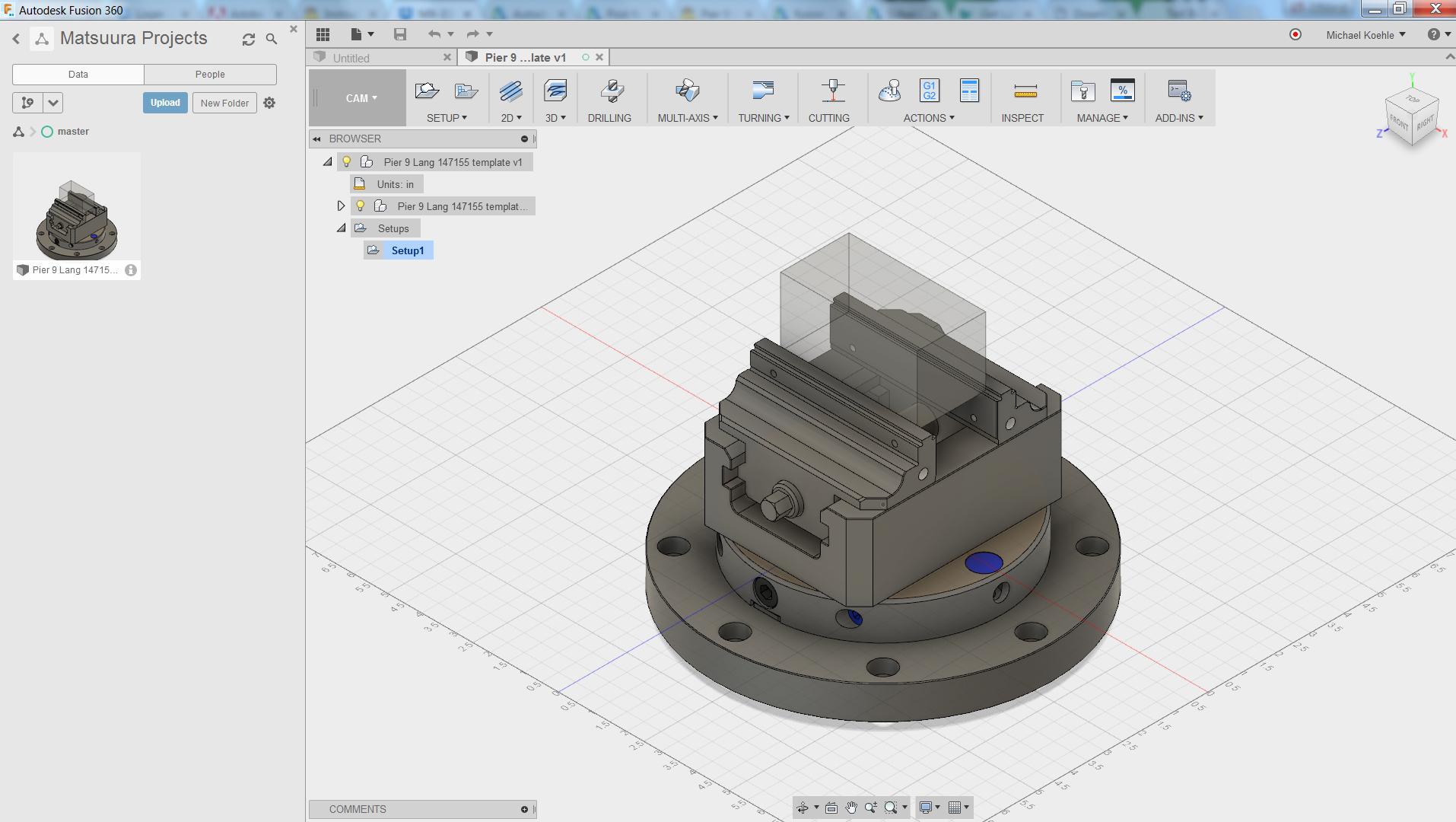Viewport: 1456px width, 822px height.
Task: Click the Upload button
Action: click(x=165, y=103)
